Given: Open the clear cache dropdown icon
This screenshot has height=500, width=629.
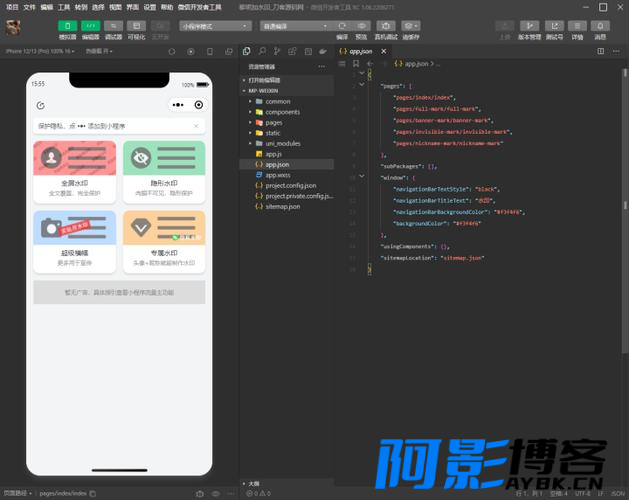Looking at the screenshot, I should coord(411,26).
